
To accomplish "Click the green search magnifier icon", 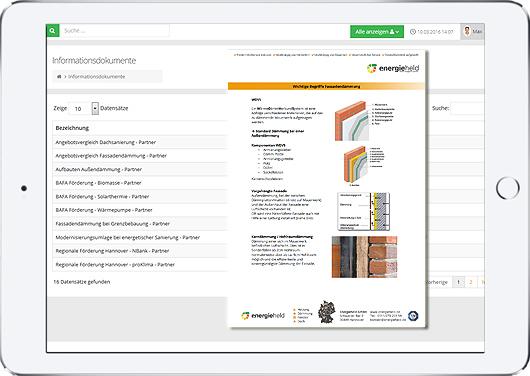I will coord(53,31).
